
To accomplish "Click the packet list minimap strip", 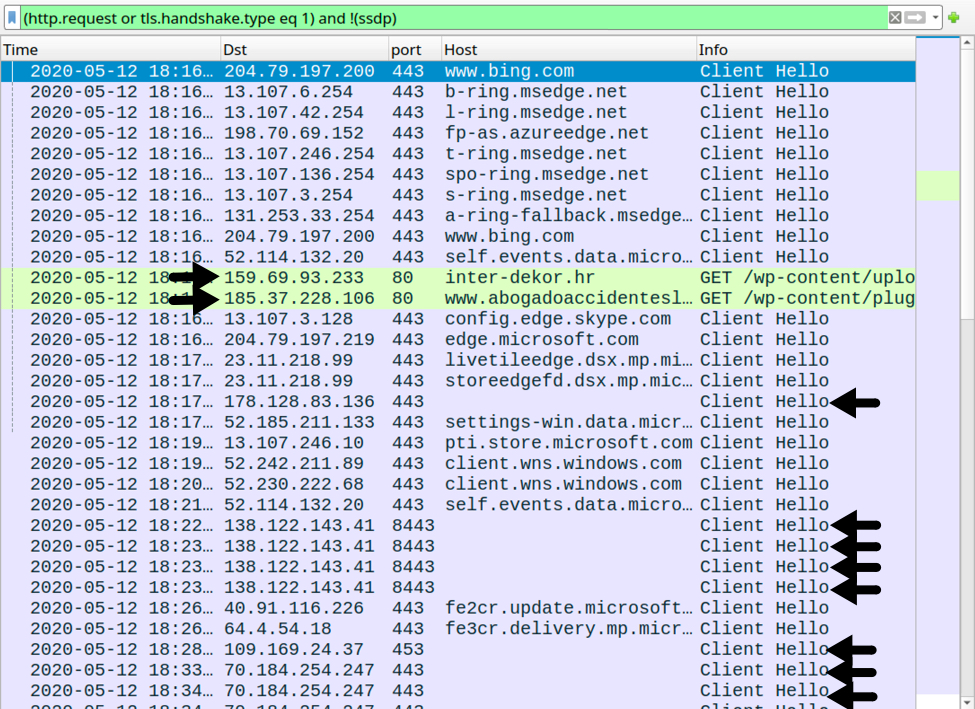I will pos(938,373).
